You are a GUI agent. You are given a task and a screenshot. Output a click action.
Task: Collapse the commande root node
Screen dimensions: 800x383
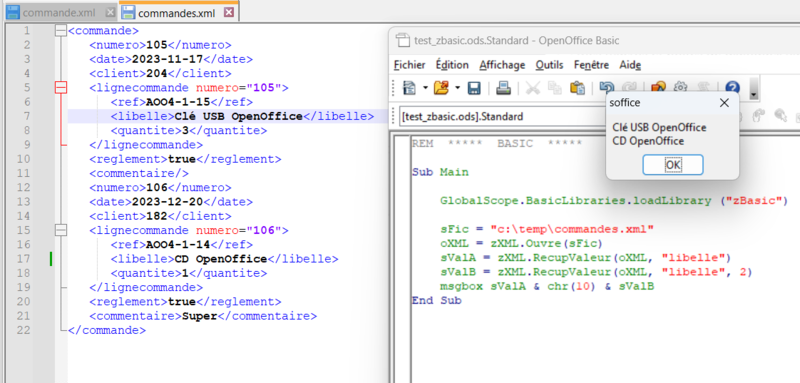[x=61, y=31]
